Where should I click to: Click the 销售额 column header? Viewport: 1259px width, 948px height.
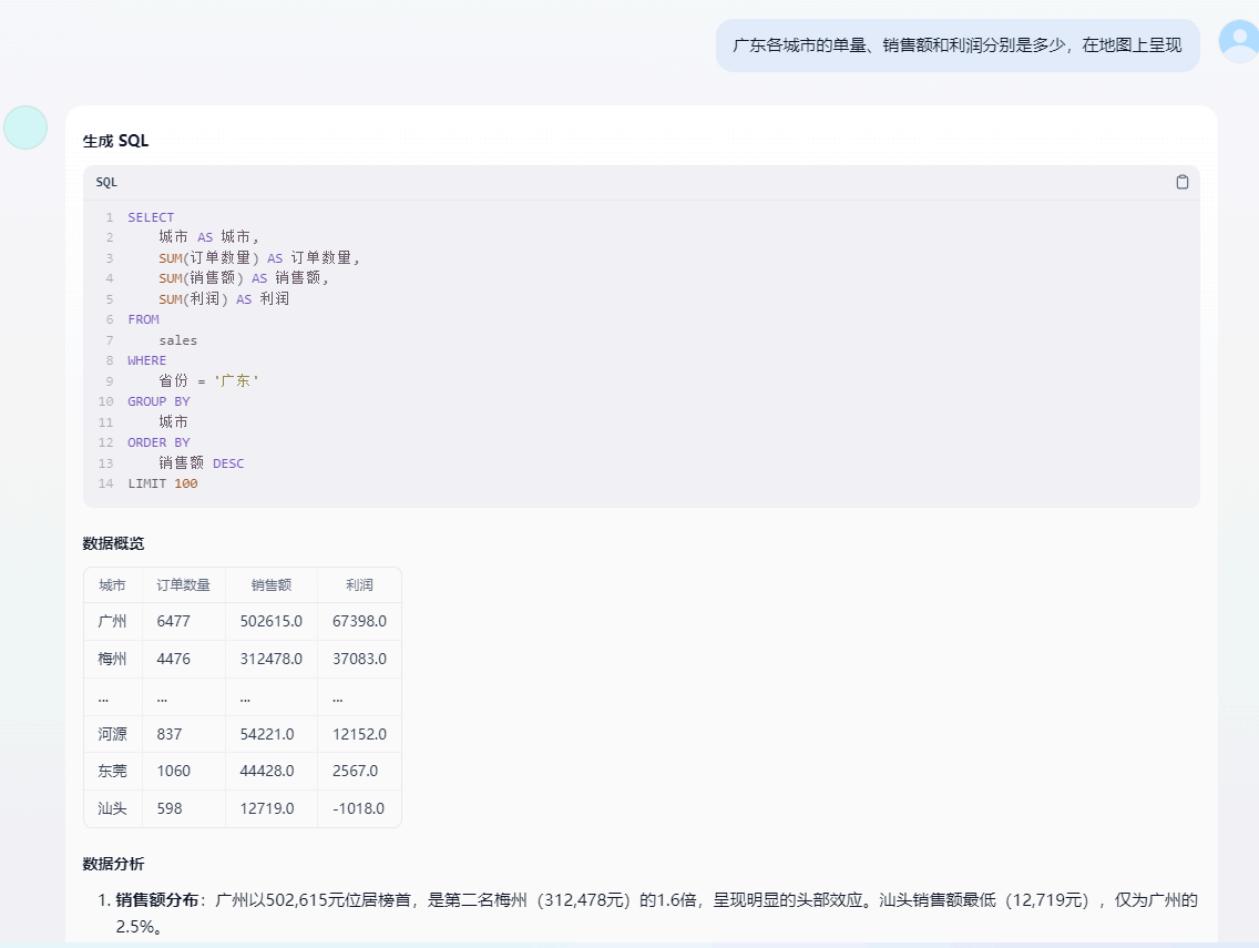(x=270, y=585)
